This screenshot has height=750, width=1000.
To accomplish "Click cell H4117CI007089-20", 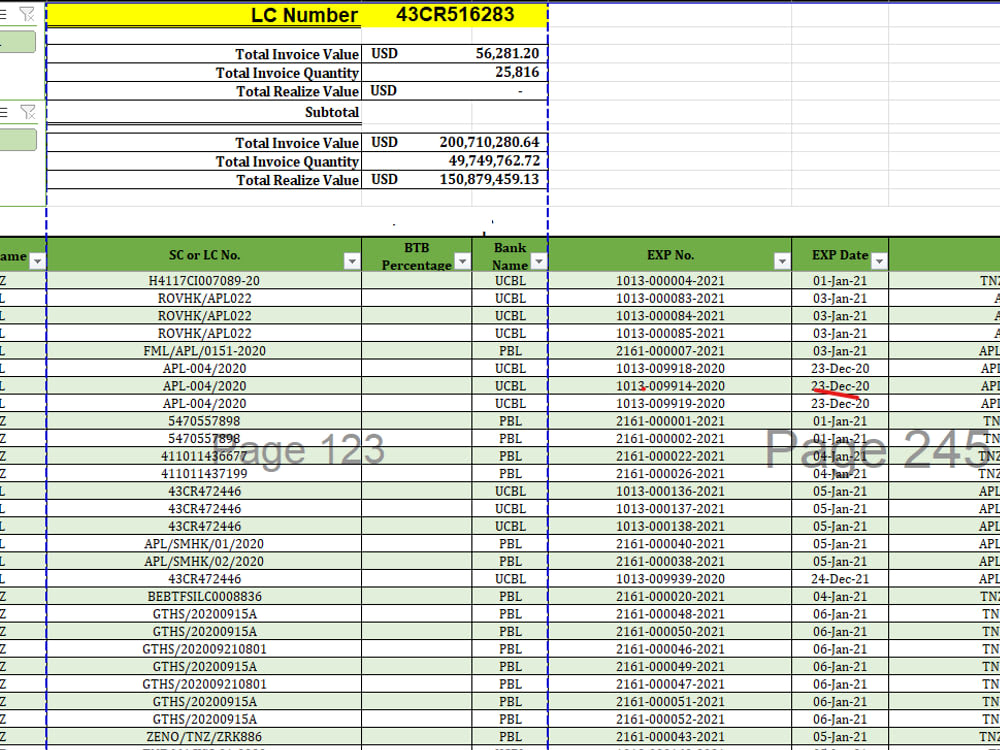I will [x=204, y=281].
